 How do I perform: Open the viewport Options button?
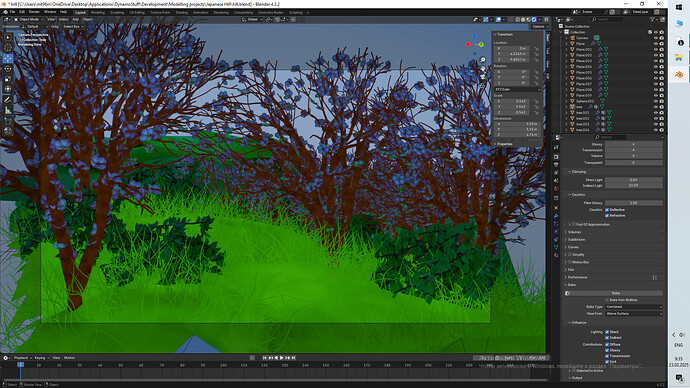pyautogui.click(x=539, y=26)
